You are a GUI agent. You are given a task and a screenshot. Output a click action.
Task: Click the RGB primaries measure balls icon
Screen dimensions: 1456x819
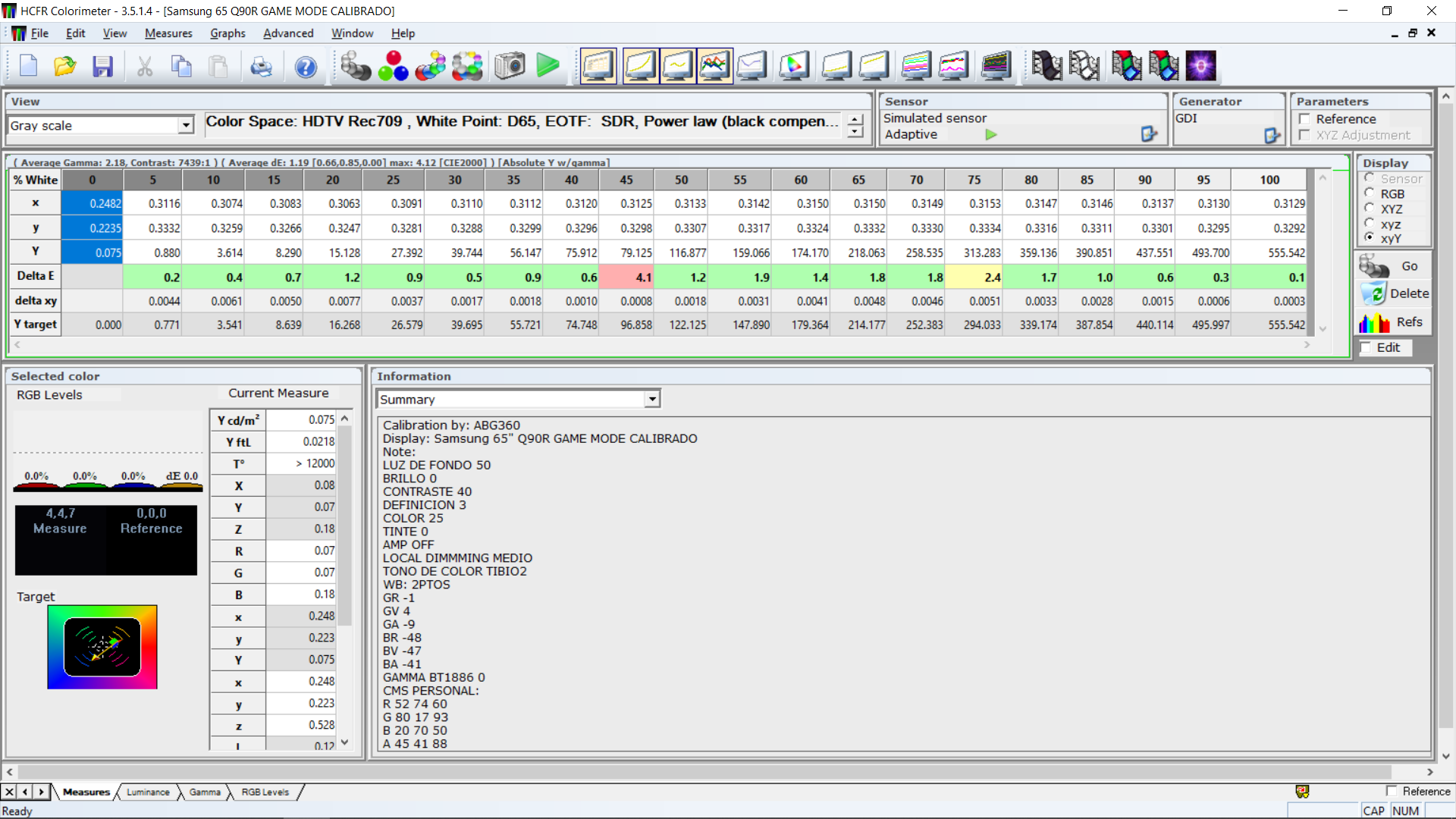393,67
